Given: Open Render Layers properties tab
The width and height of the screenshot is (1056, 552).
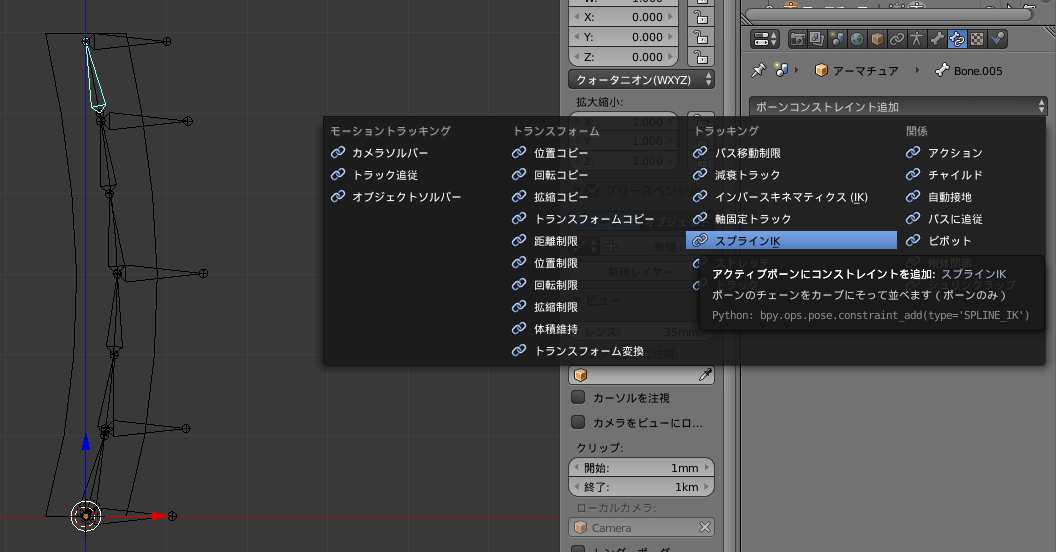Looking at the screenshot, I should (817, 39).
